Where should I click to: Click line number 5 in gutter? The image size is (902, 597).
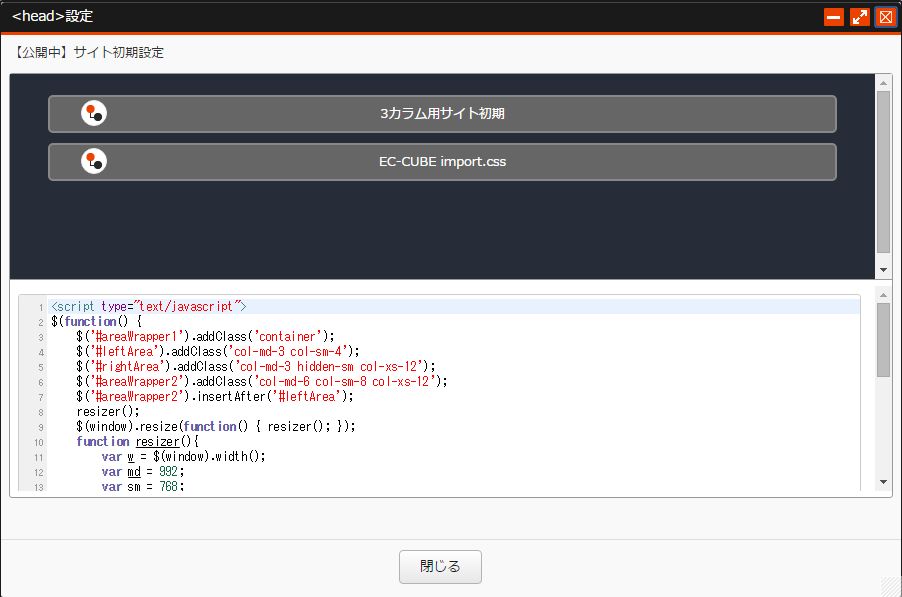click(41, 368)
